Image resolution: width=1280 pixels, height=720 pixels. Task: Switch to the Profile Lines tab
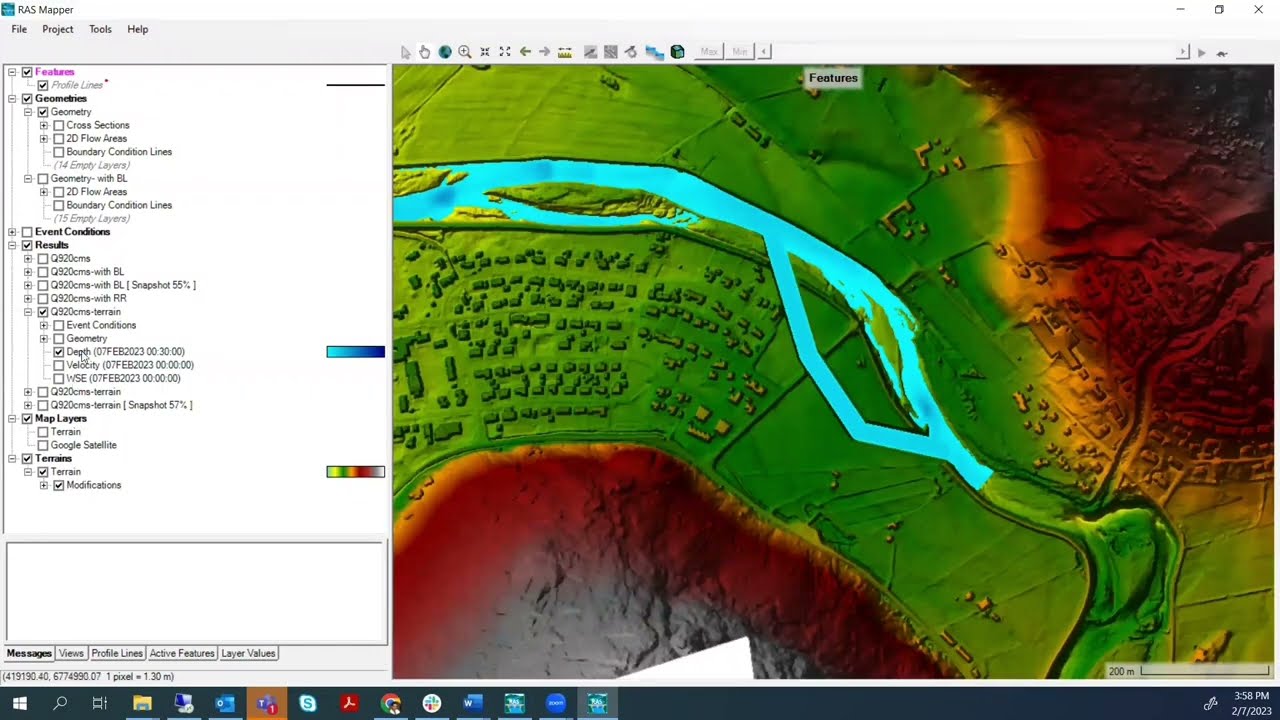(117, 653)
